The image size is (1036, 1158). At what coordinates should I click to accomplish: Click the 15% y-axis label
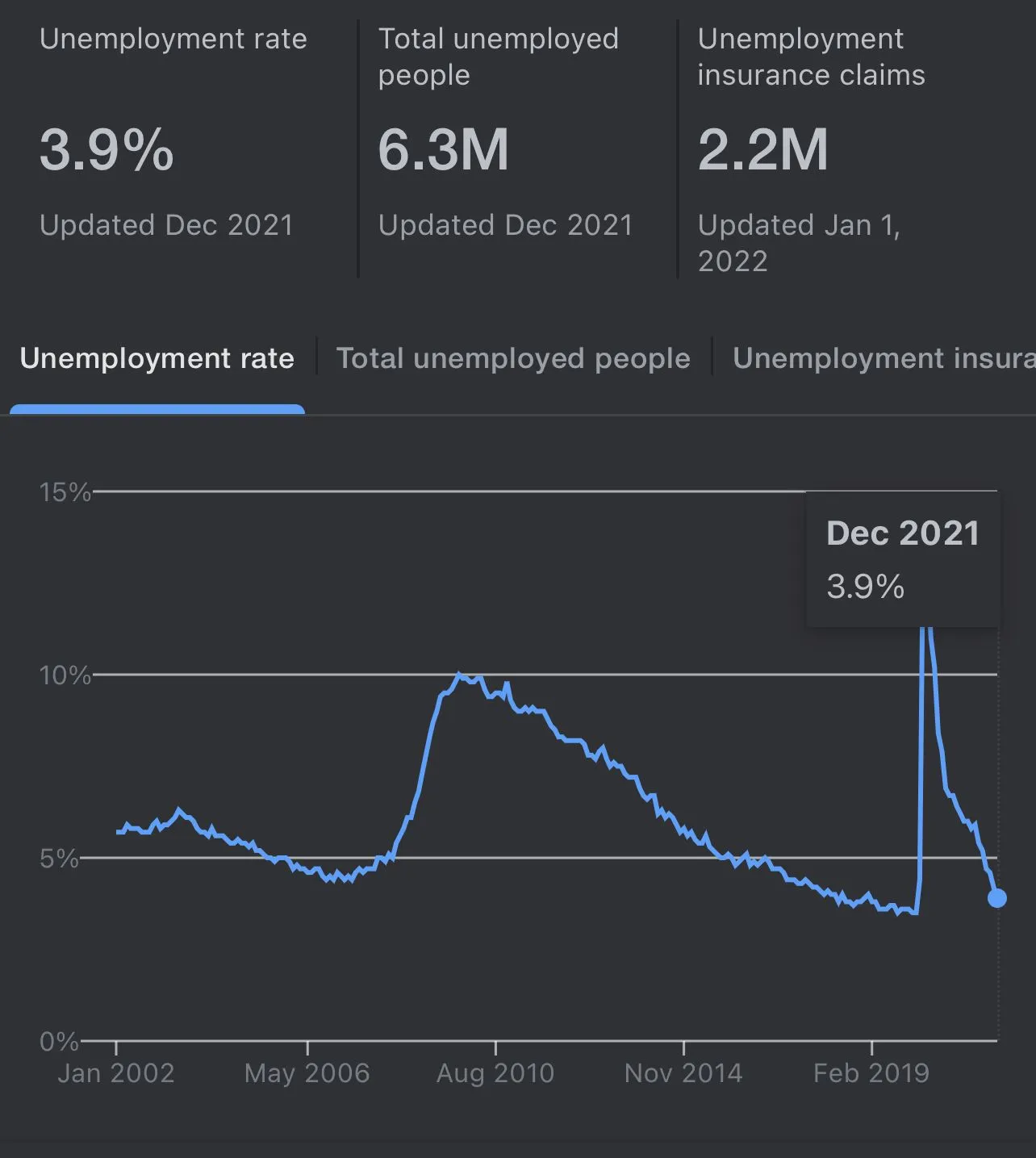[65, 491]
